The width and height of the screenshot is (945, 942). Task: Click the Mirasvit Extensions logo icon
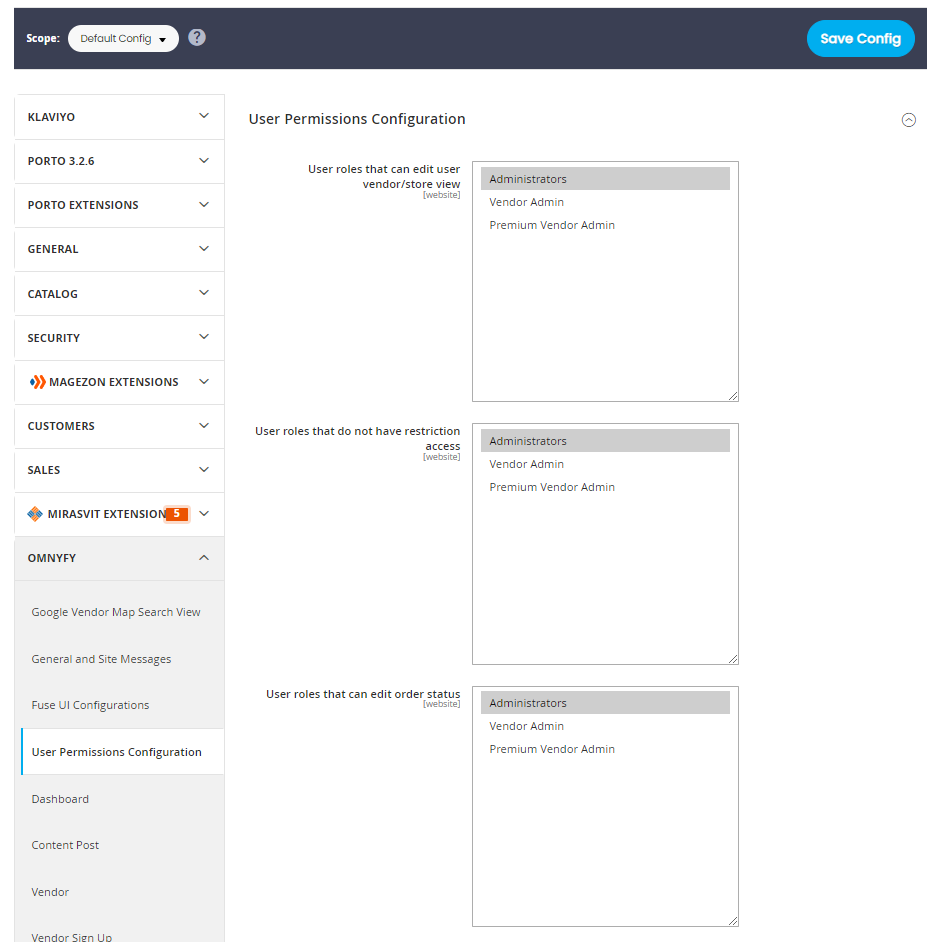click(x=35, y=513)
